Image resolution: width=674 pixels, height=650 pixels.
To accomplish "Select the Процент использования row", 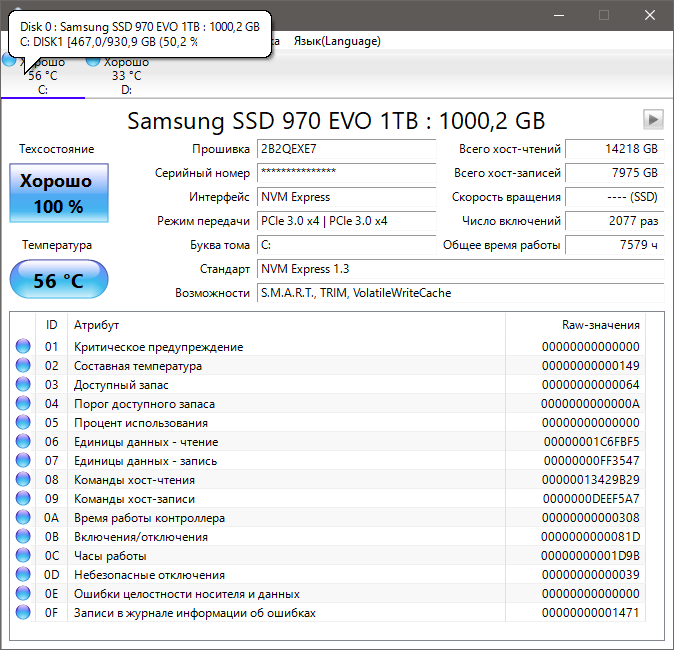I will point(328,423).
